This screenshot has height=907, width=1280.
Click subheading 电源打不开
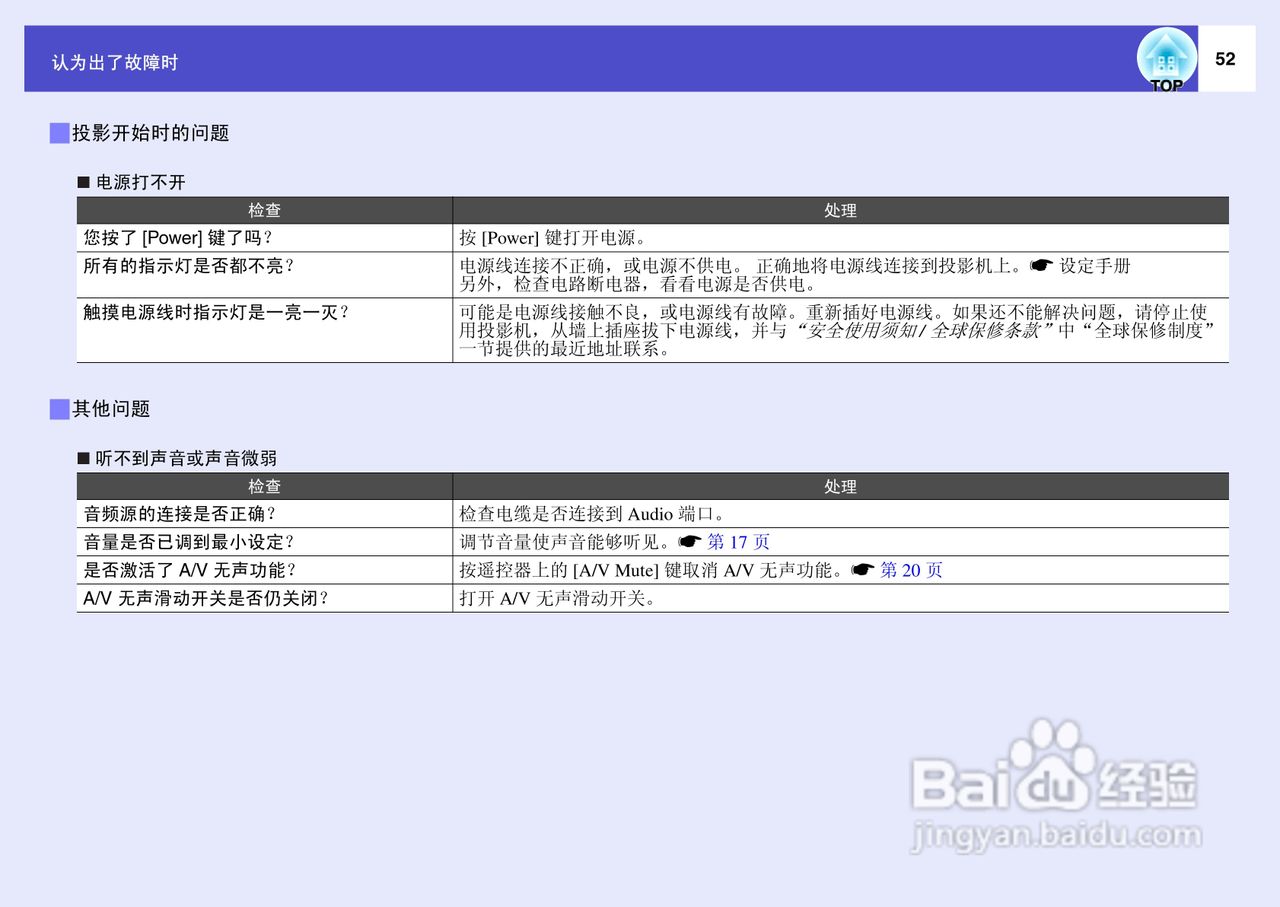click(x=141, y=183)
